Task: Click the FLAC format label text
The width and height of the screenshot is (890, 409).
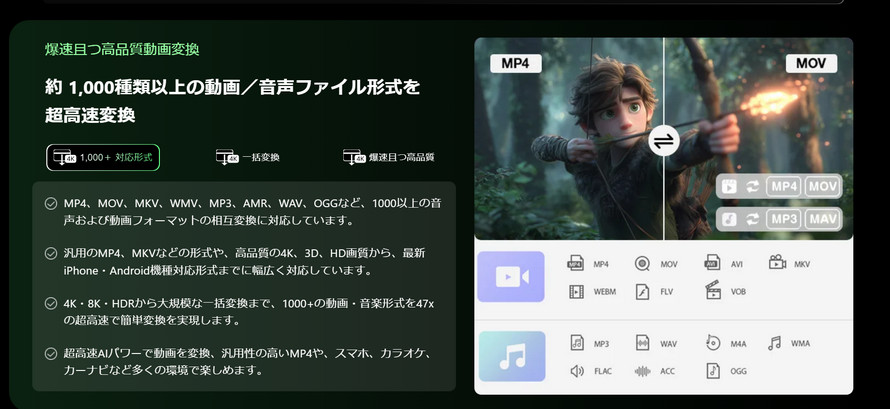Action: (603, 372)
